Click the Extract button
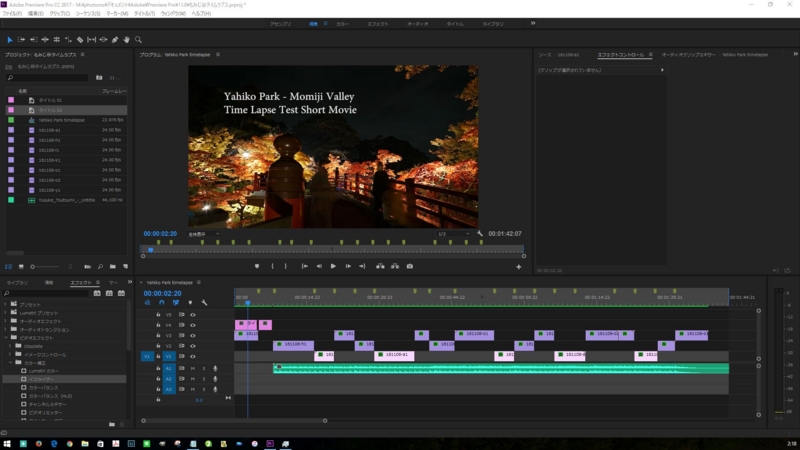This screenshot has width=800, height=450. [395, 266]
